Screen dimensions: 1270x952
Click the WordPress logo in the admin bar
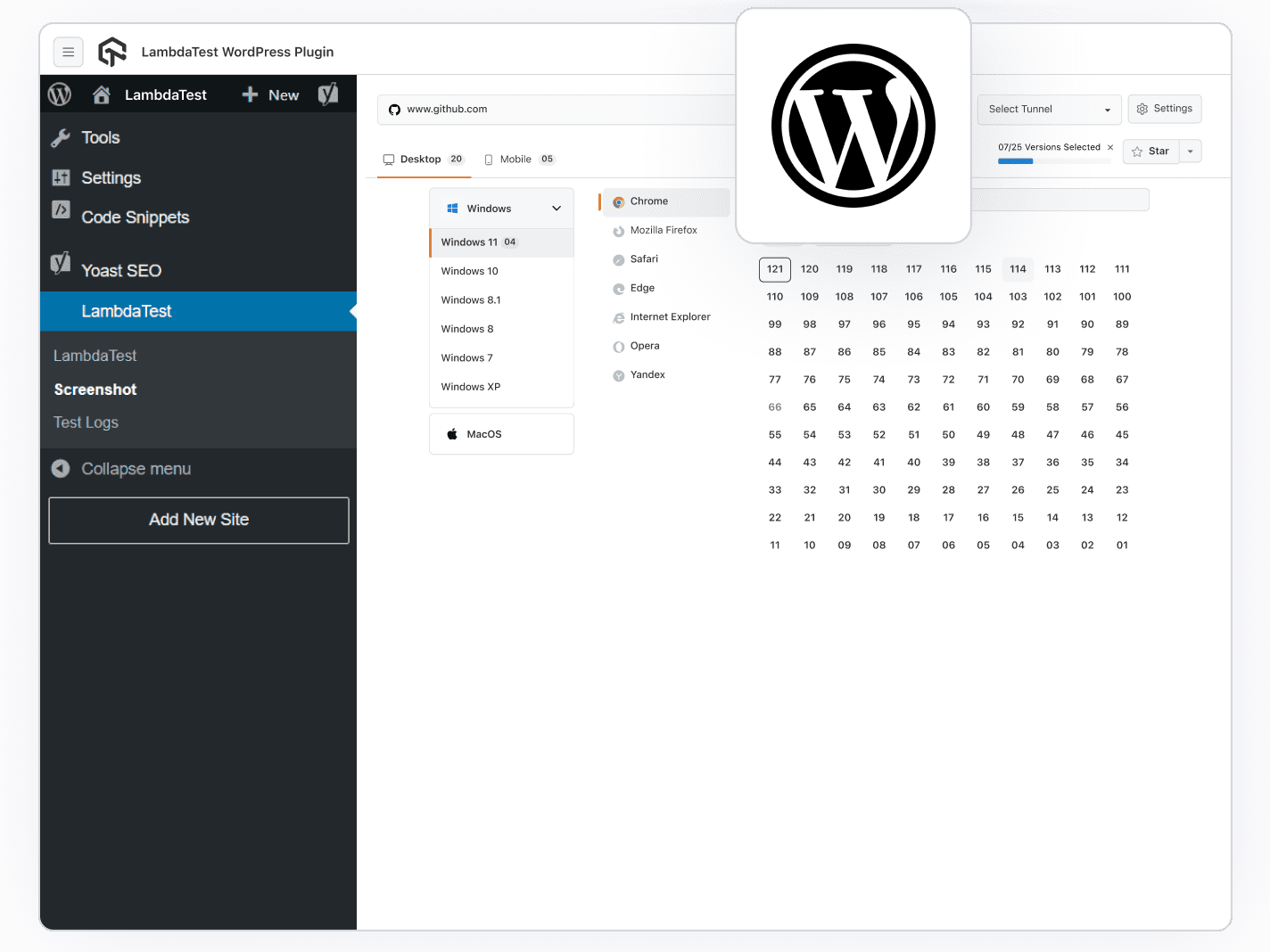click(x=59, y=94)
